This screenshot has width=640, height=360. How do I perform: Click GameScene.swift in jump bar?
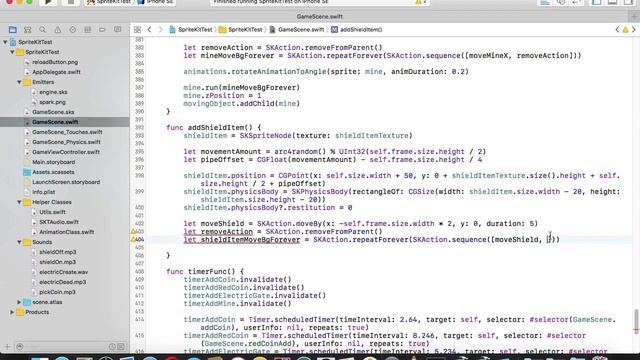(x=297, y=30)
